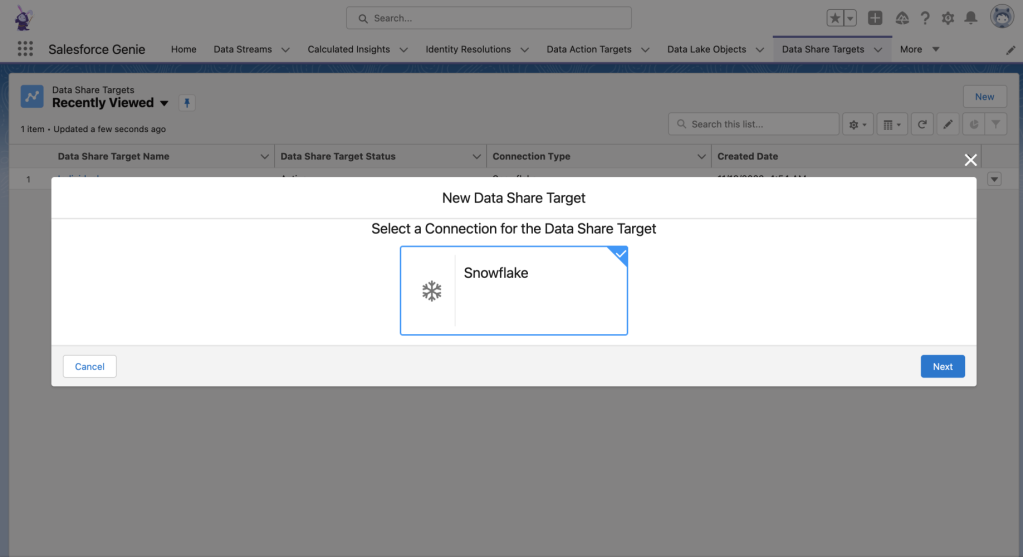Viewport: 1023px width, 557px height.
Task: Open the Favorites star icon
Action: pos(835,18)
